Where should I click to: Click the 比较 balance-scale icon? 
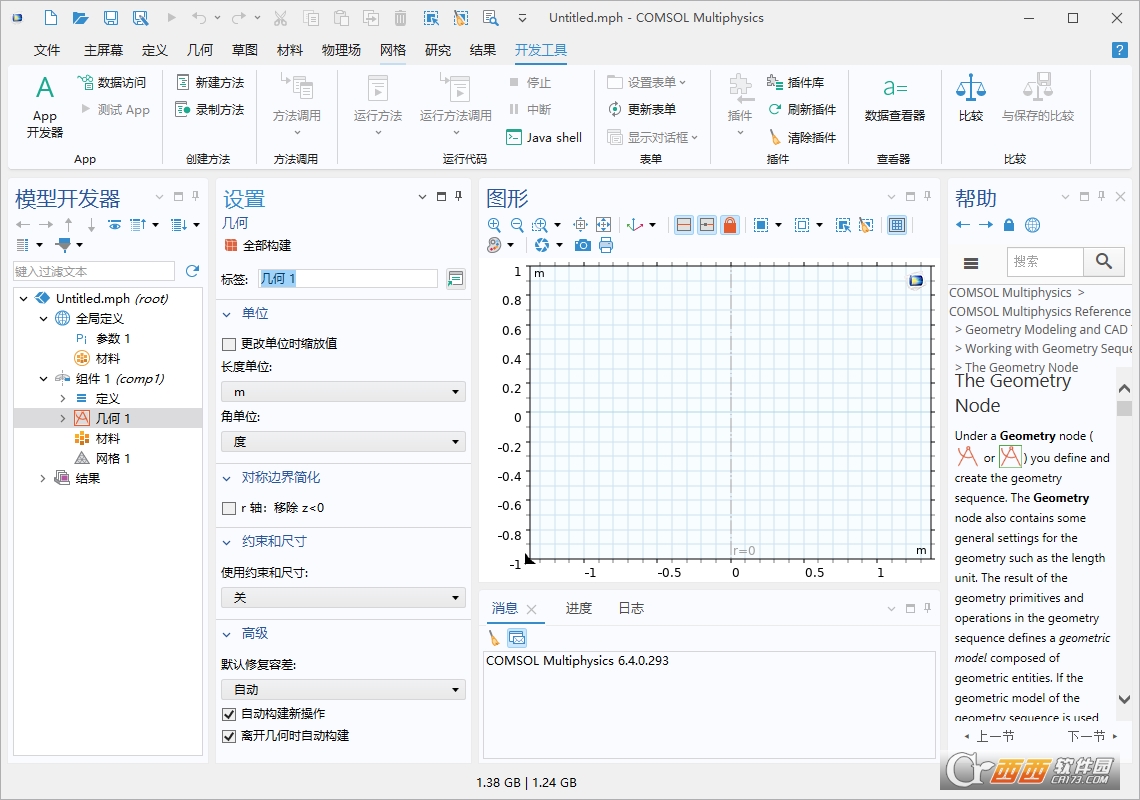971,88
